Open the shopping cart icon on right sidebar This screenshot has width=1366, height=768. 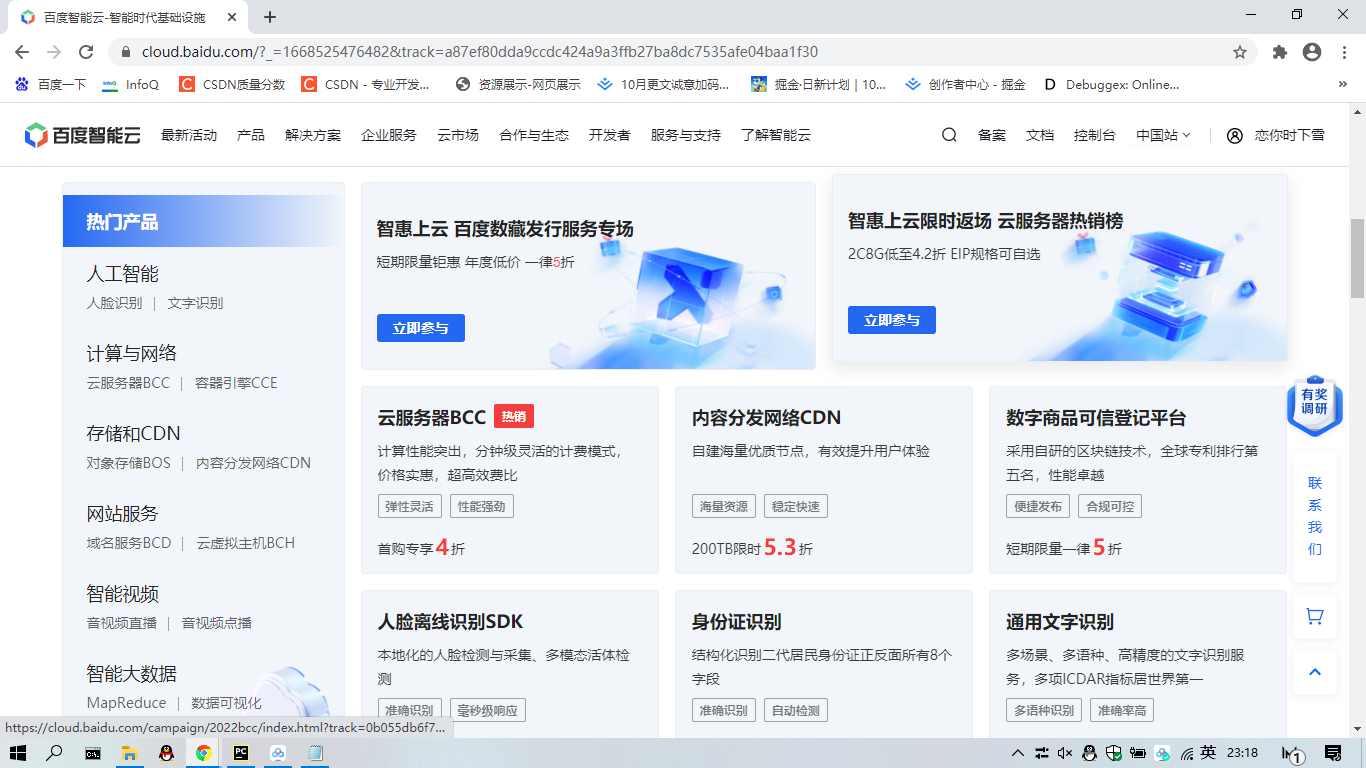(x=1315, y=617)
